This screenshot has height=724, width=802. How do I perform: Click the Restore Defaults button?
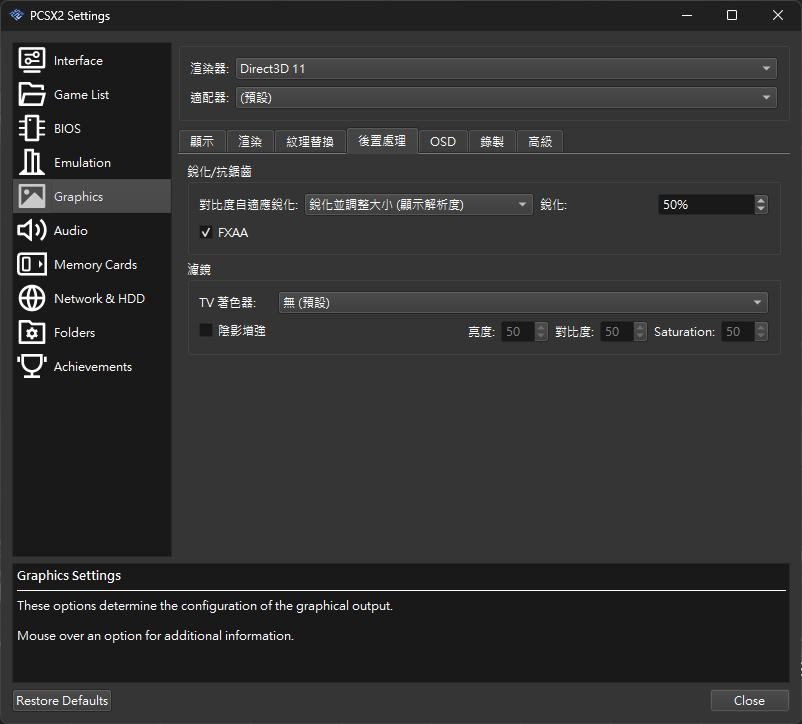tap(62, 701)
